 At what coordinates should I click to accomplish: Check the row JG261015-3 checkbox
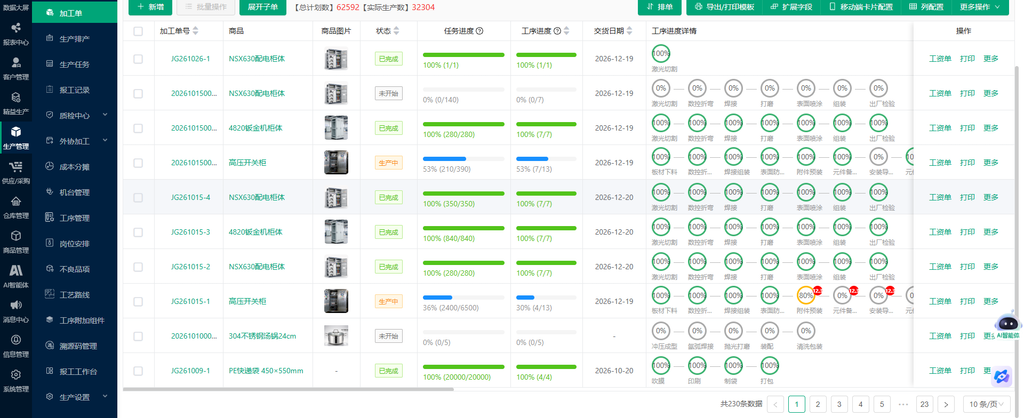(x=138, y=232)
